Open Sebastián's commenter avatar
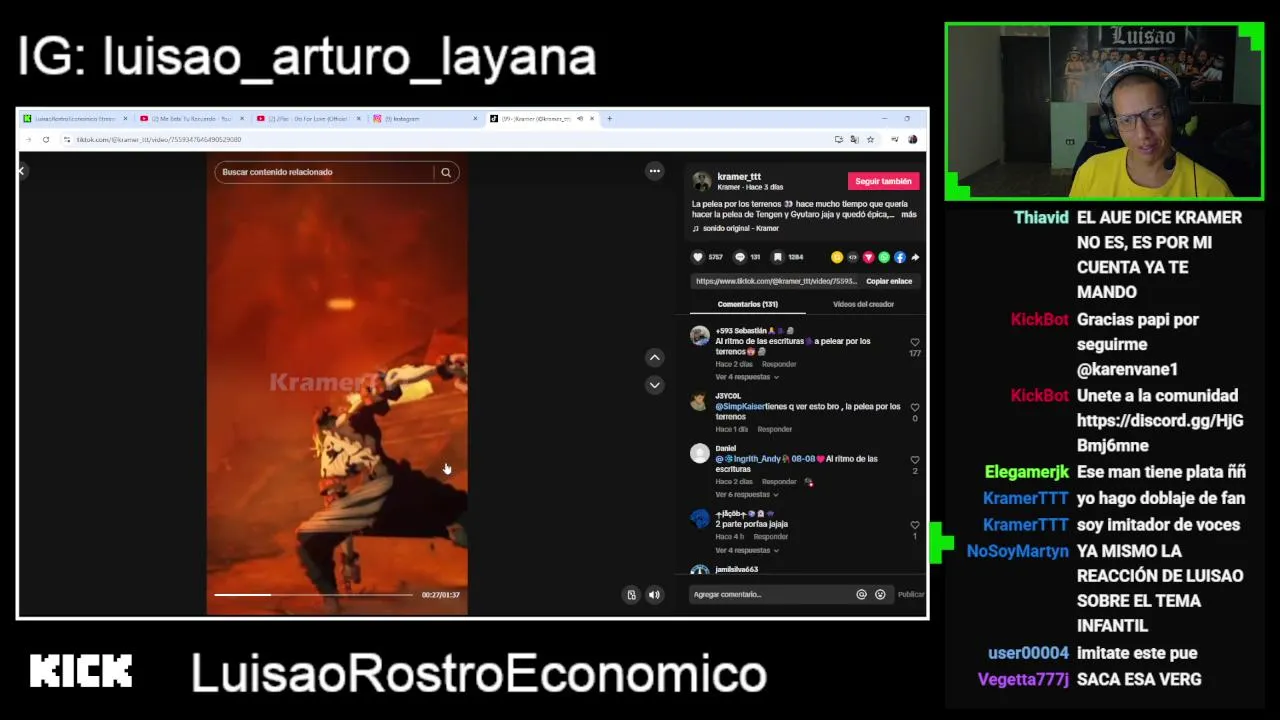The width and height of the screenshot is (1280, 720). coord(700,336)
